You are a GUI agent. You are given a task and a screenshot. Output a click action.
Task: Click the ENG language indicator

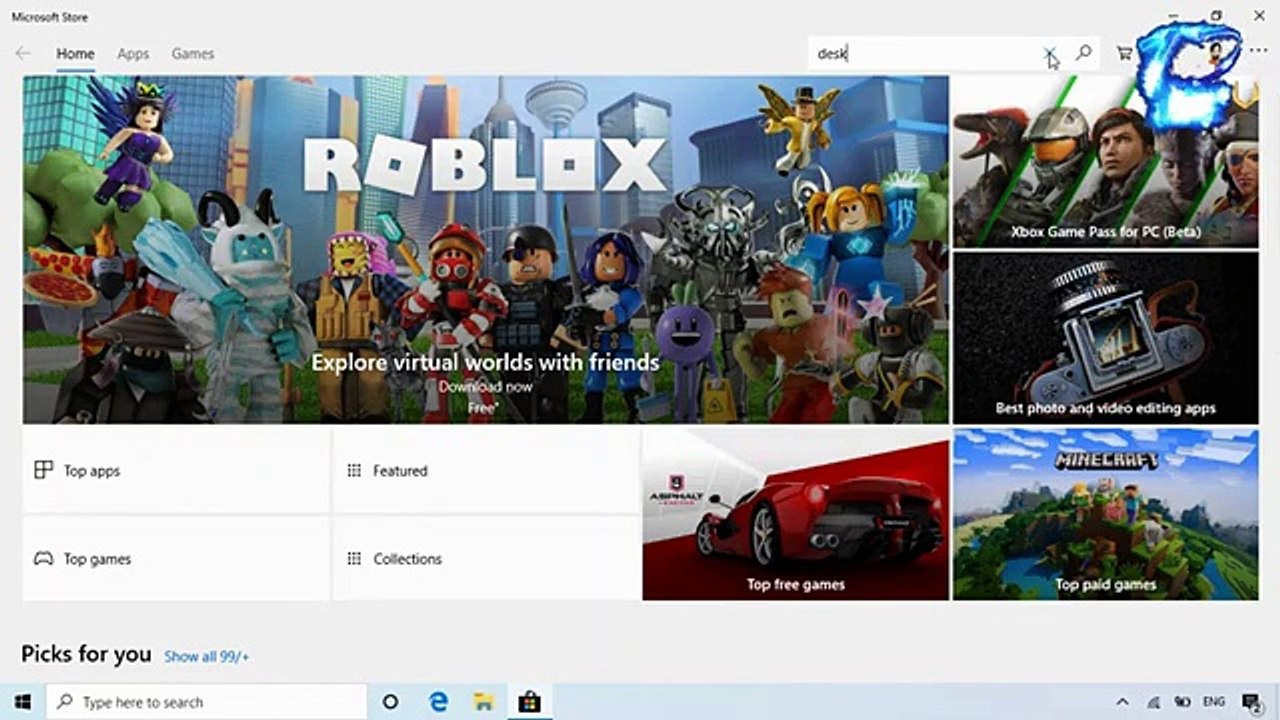(x=1214, y=702)
